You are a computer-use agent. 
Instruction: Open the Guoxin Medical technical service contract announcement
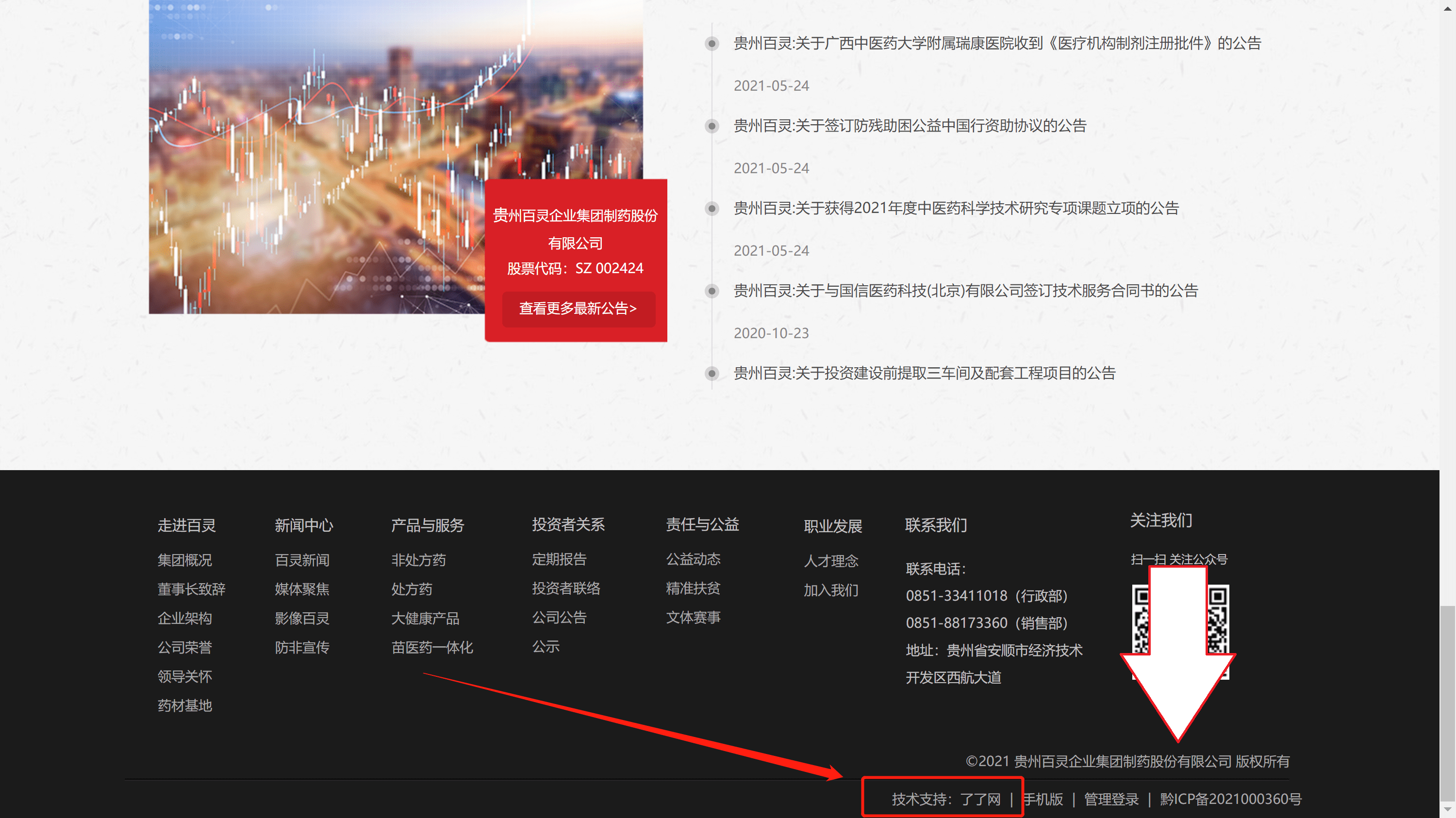click(x=965, y=291)
